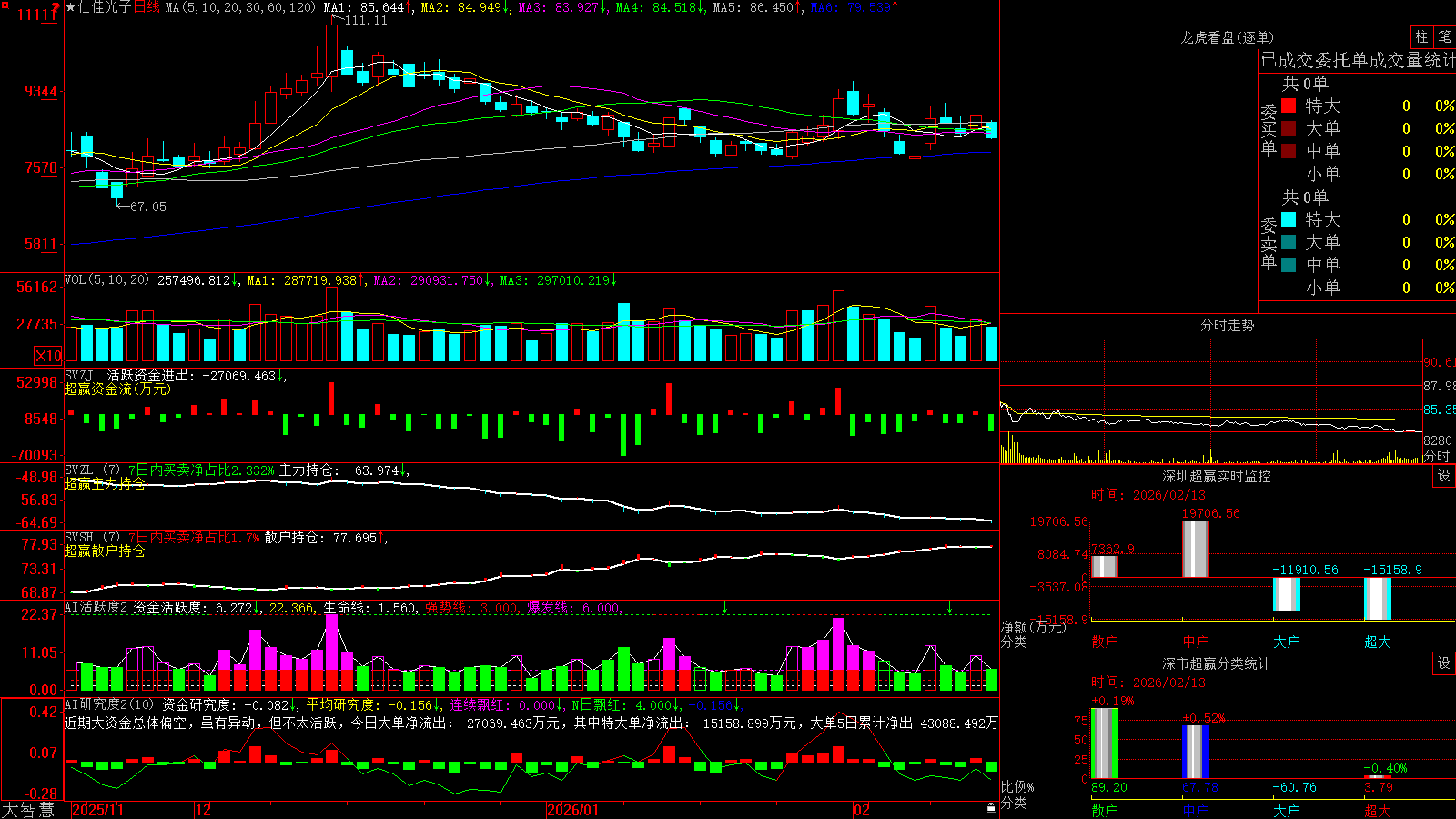The image size is (1456, 819).
Task: Click the 大户 -11910.56 bar in the monitor chart
Action: tap(1287, 594)
